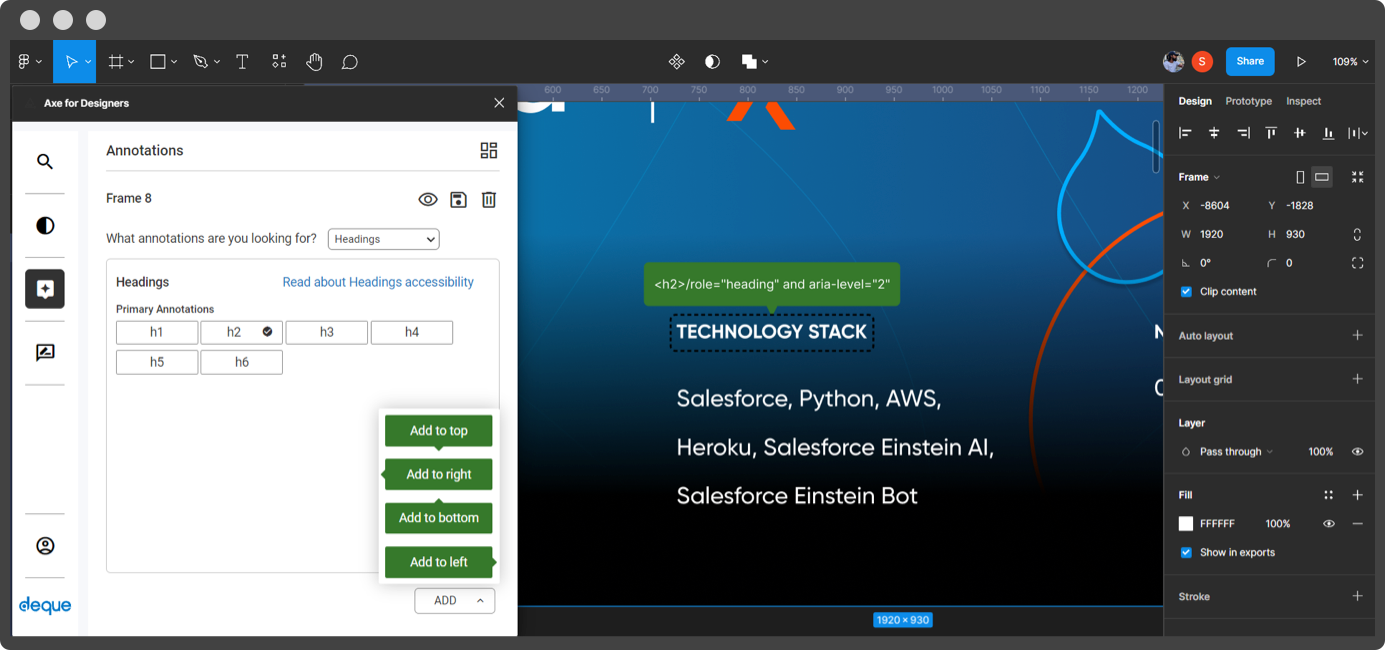The image size is (1385, 650).
Task: Align top in Design panel
Action: tap(1271, 133)
